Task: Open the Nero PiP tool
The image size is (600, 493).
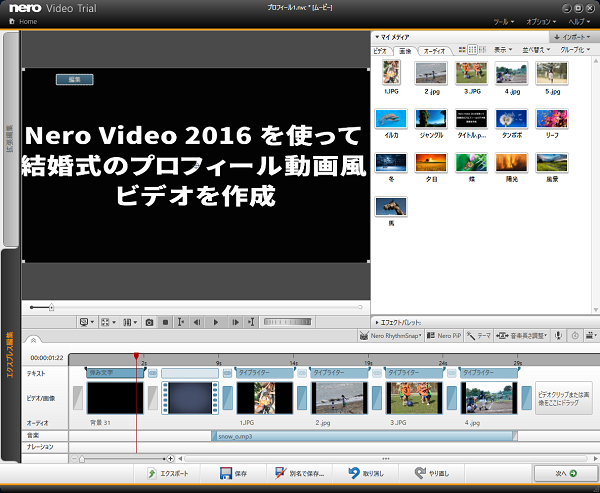Action: point(444,336)
